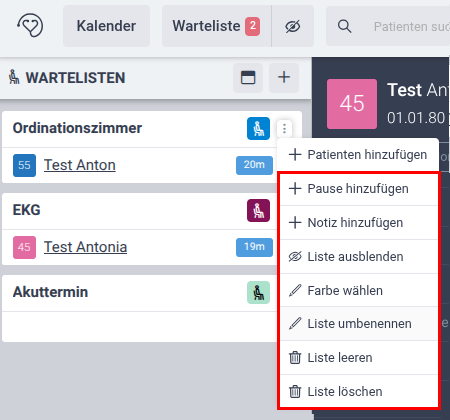Choose Patienten hinzufügen from the menu
Viewport: 450px width, 420px height.
coord(358,155)
